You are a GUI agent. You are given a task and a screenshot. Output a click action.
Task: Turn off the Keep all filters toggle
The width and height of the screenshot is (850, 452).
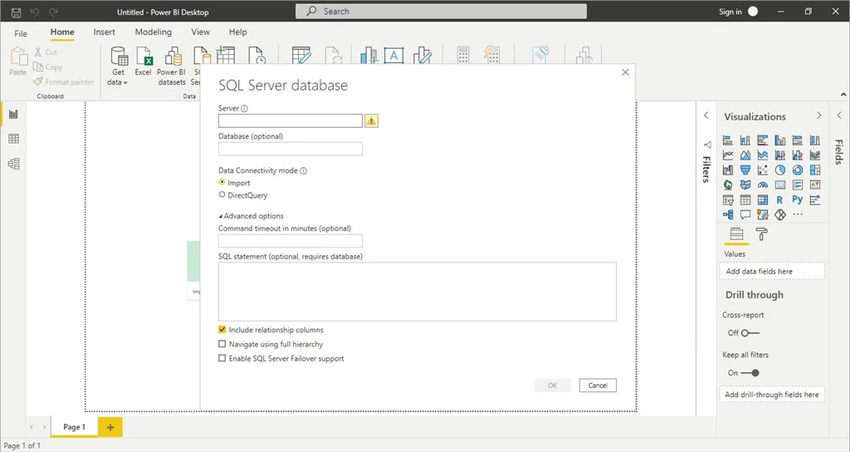[x=750, y=373]
